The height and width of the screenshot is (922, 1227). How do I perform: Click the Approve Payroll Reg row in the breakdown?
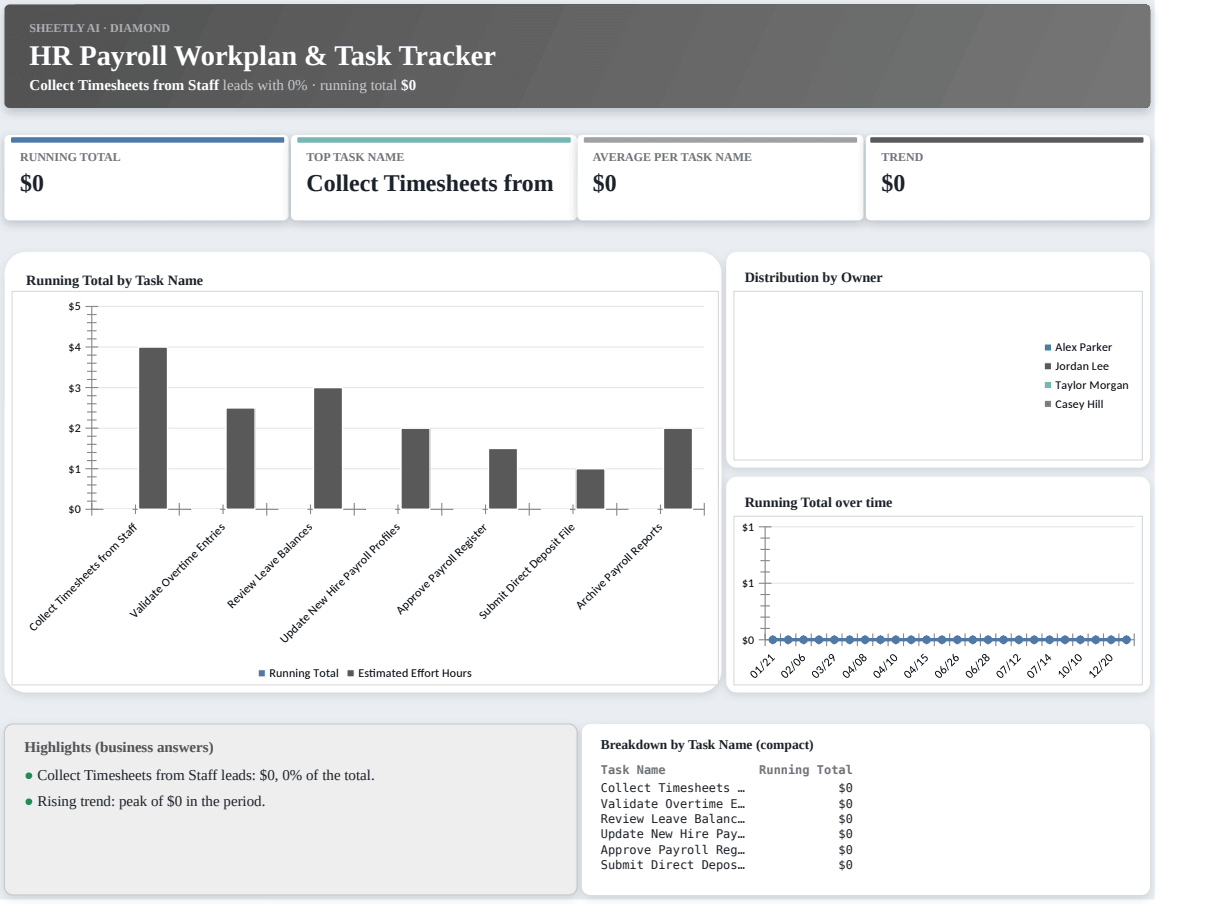pyautogui.click(x=726, y=849)
